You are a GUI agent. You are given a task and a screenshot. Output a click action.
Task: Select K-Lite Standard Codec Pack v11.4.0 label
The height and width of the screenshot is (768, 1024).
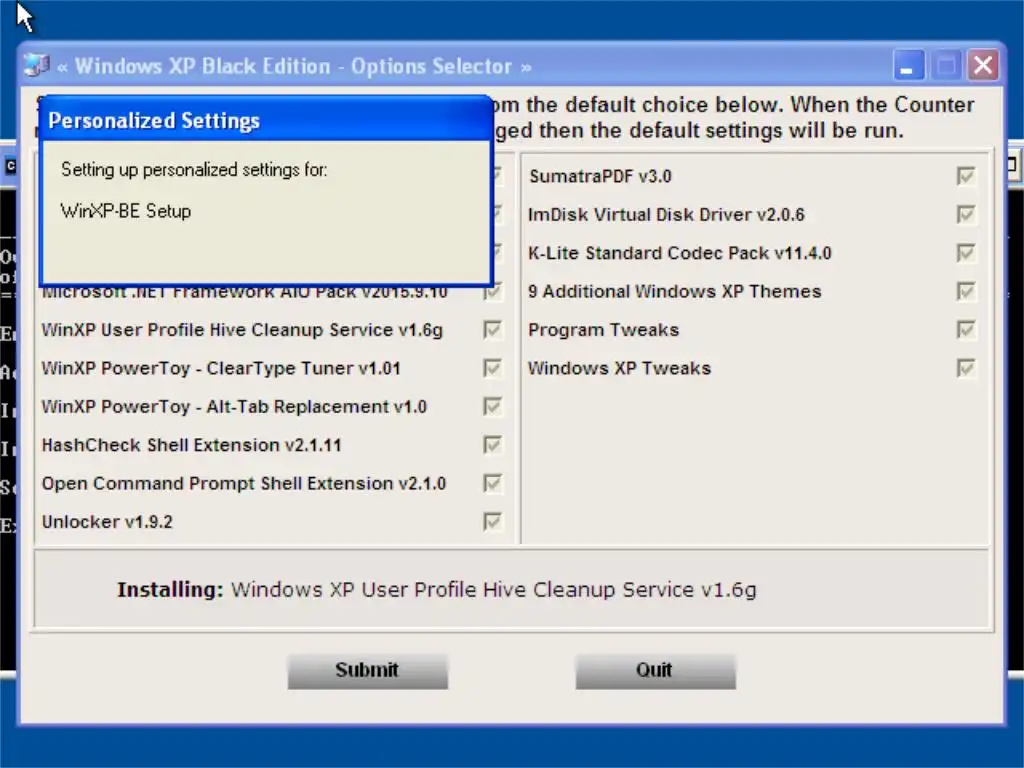[679, 253]
